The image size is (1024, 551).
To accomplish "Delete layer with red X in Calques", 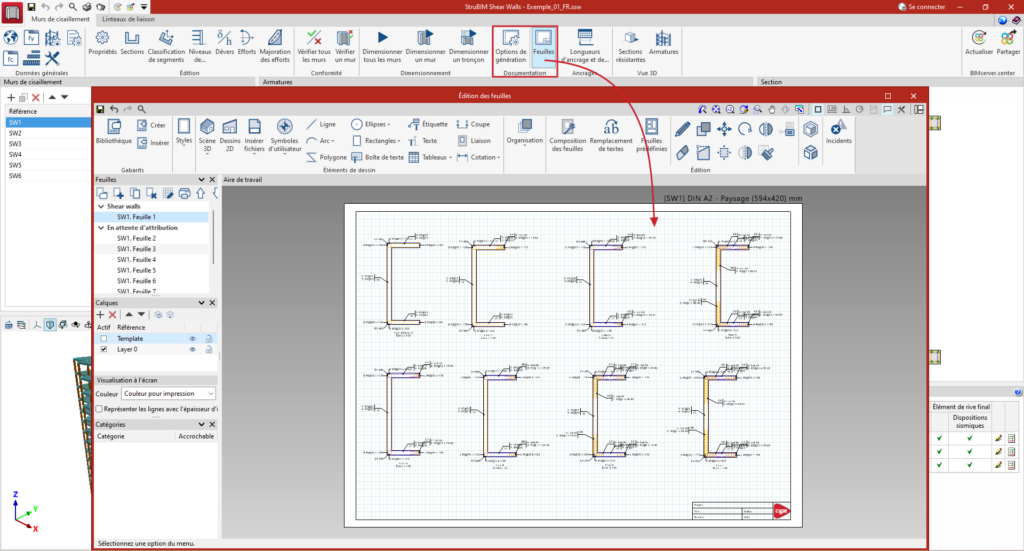I will point(112,315).
